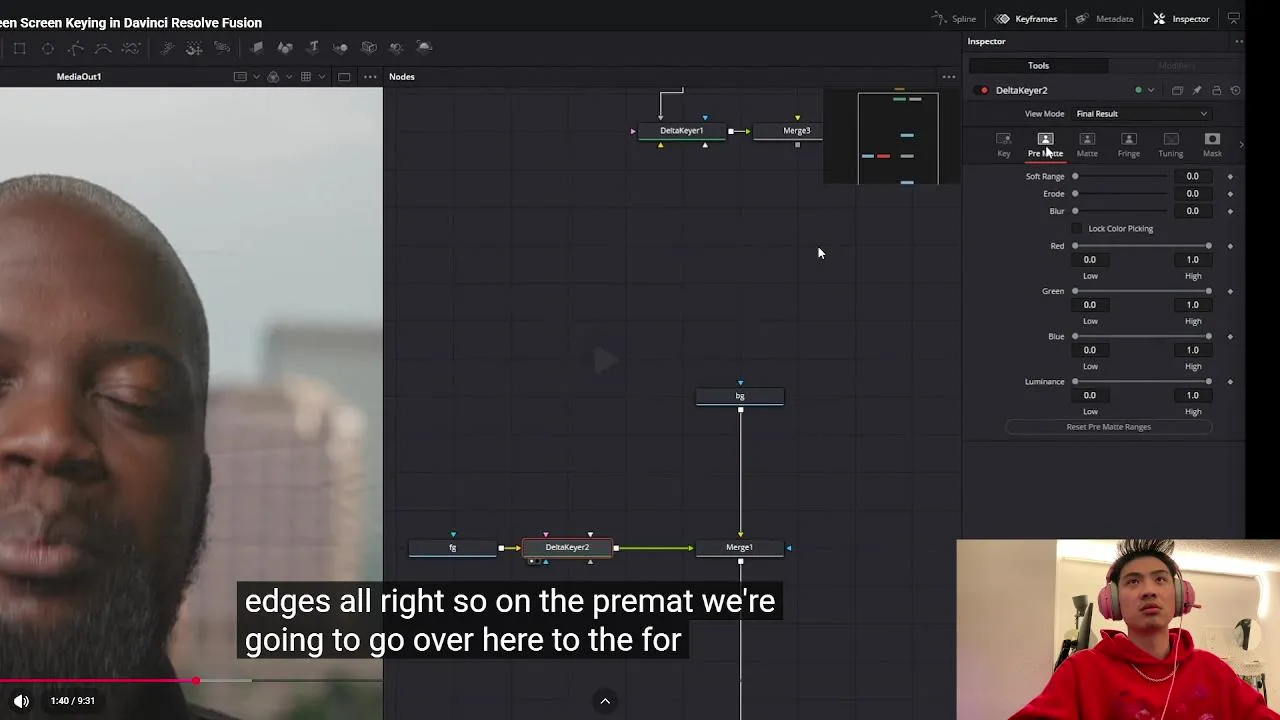Screen dimensions: 1280x720
Task: Click the Red Low value field
Action: 1090,260
